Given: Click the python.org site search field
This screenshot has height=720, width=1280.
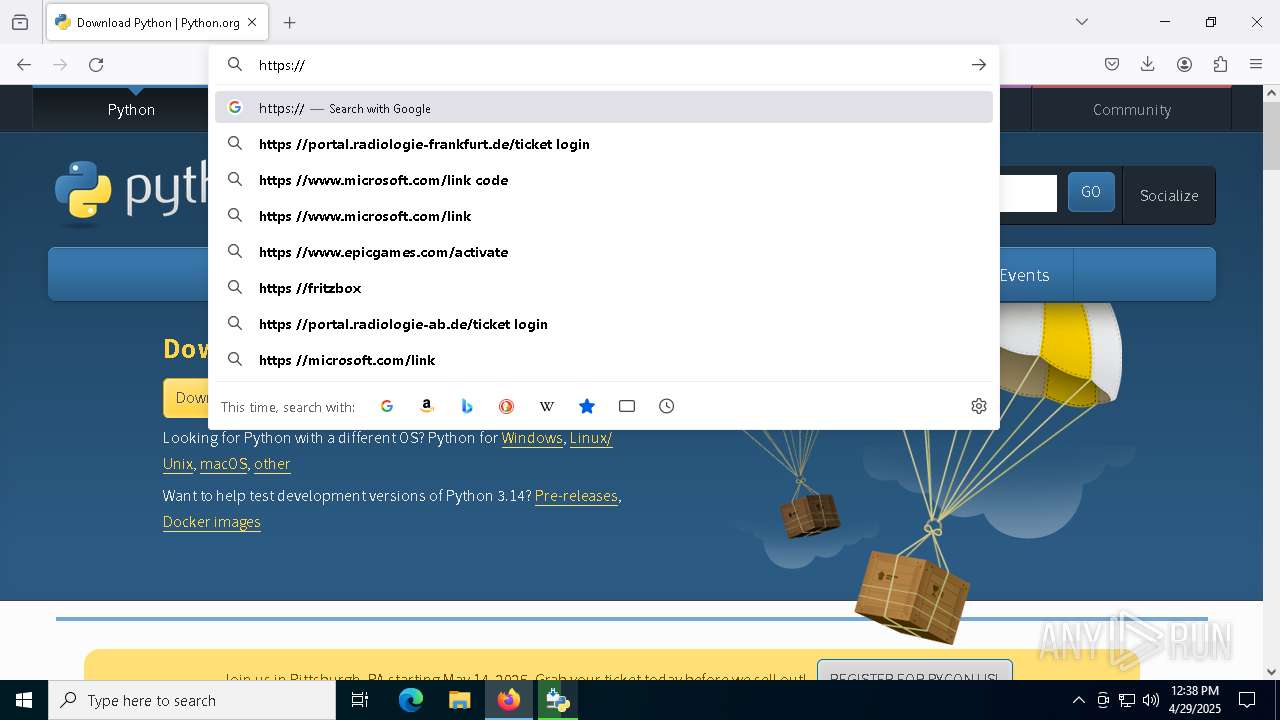Looking at the screenshot, I should pyautogui.click(x=1028, y=193).
